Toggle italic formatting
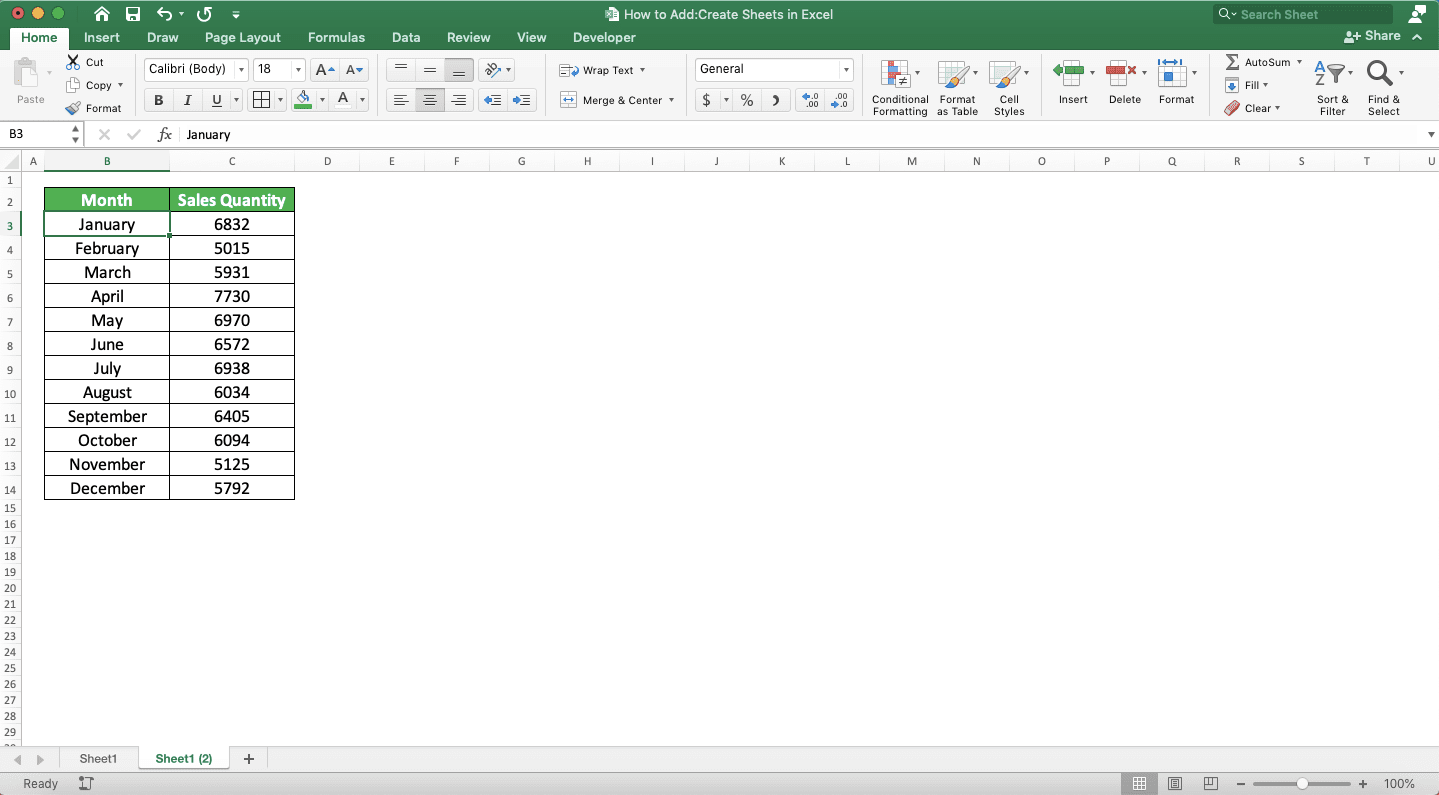 pyautogui.click(x=187, y=100)
